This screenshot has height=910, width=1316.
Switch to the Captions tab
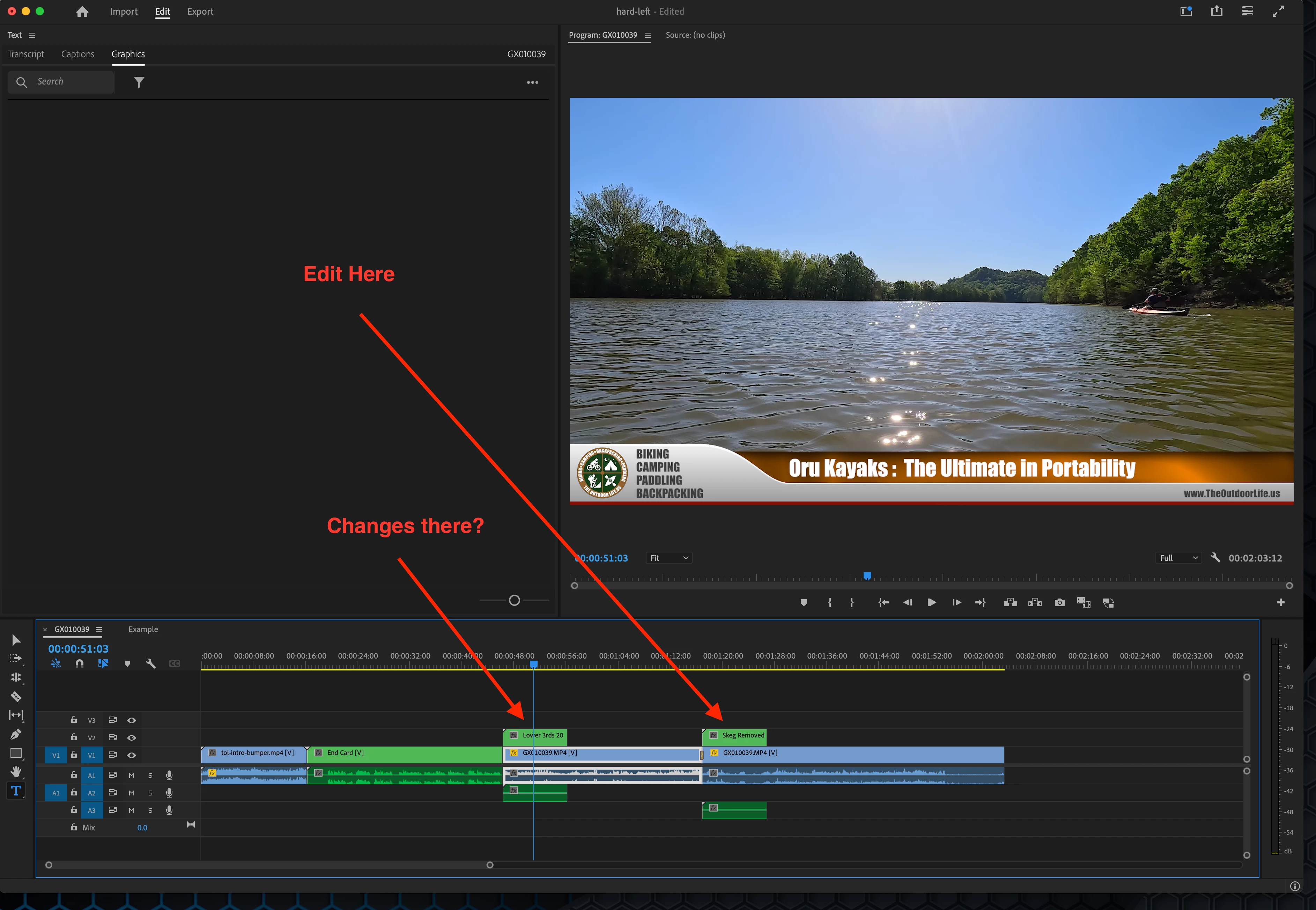77,54
